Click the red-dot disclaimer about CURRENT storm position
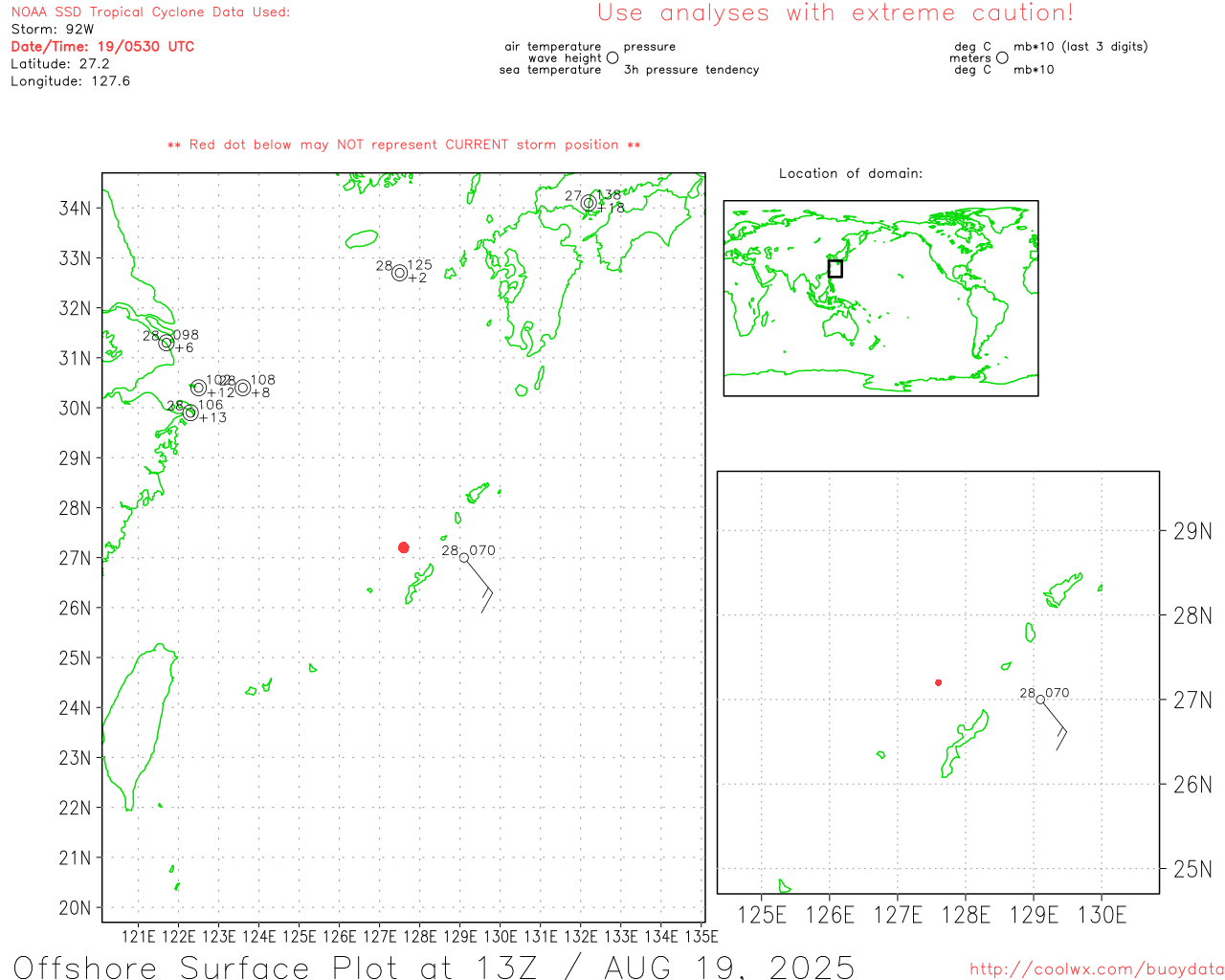This screenshot has width=1225, height=980. click(404, 145)
